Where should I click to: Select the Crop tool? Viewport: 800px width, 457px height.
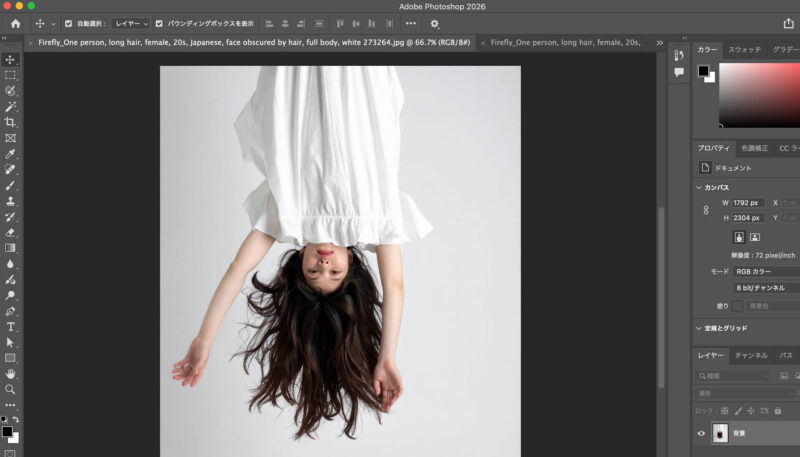tap(10, 122)
